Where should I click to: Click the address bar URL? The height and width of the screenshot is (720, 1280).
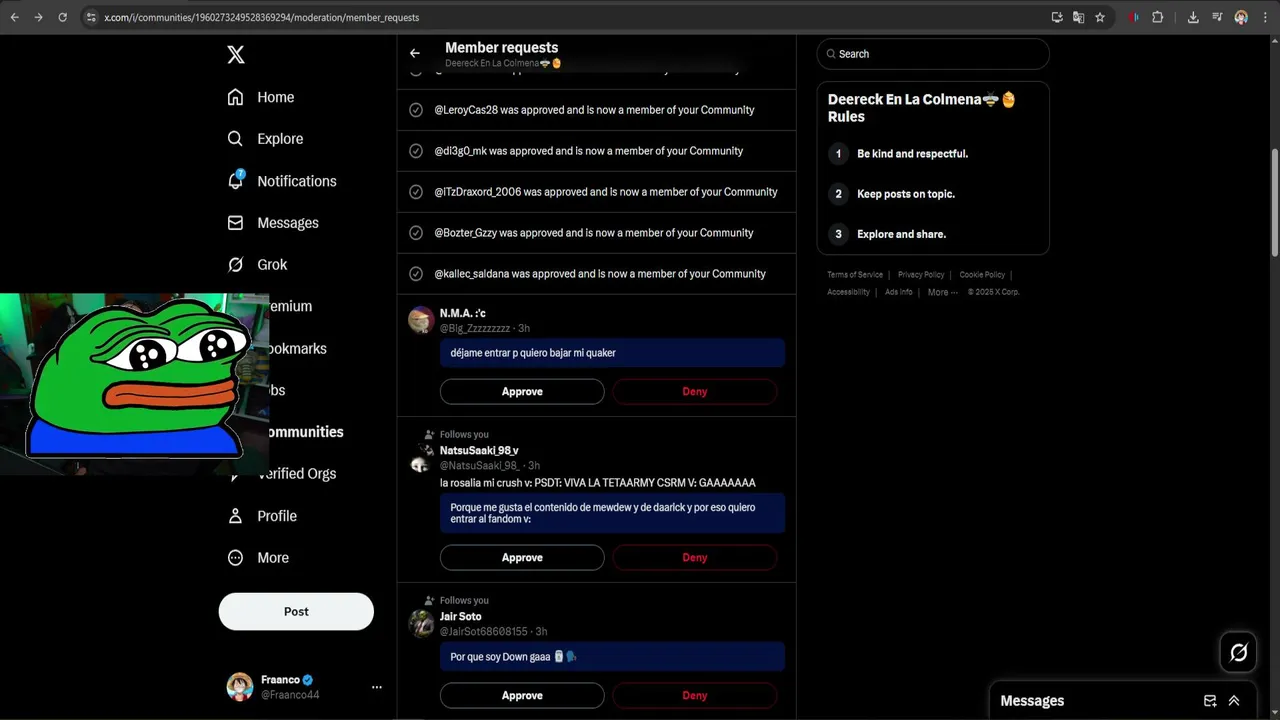click(x=262, y=17)
